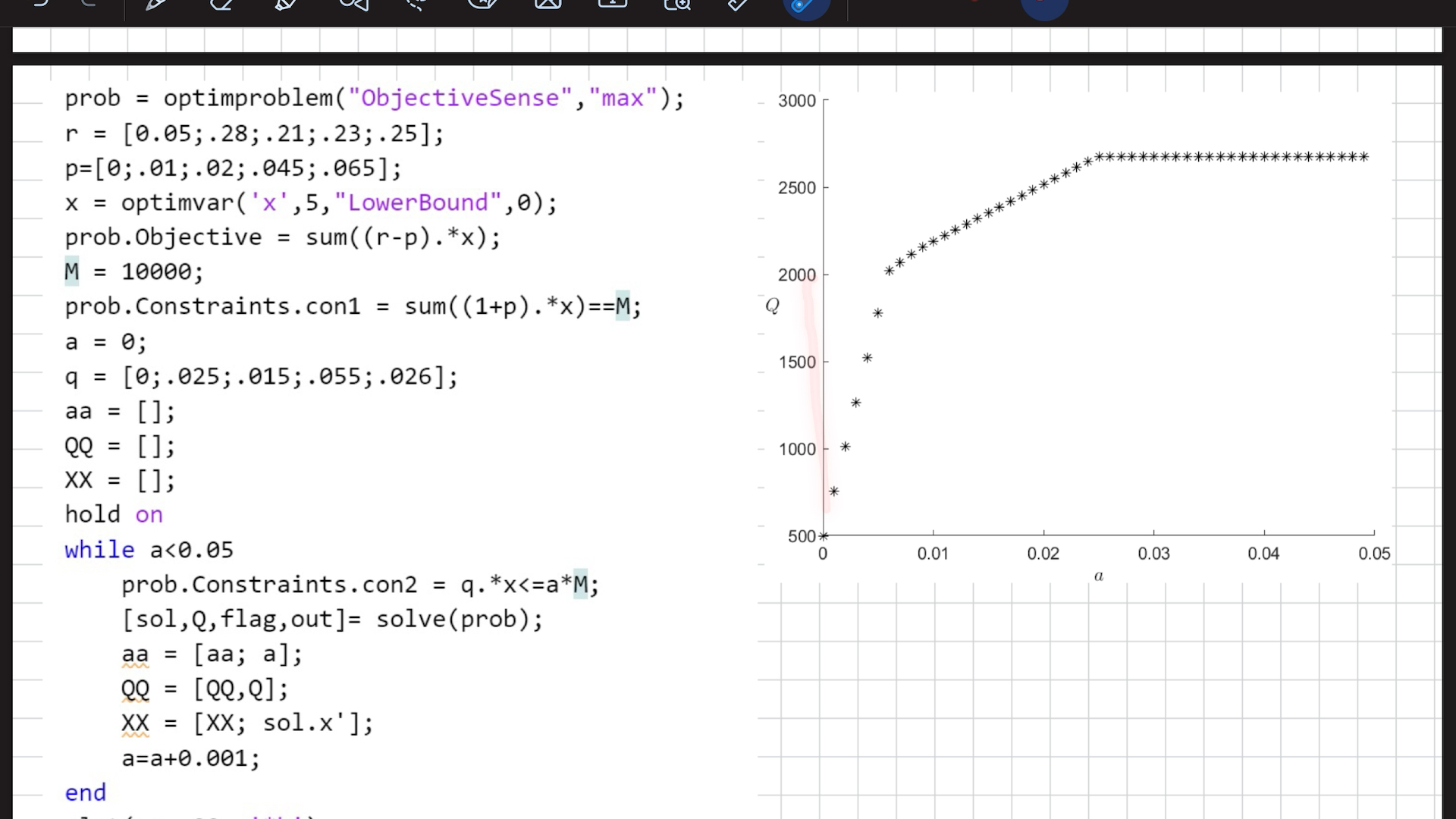Click the hold on statement
1456x819 pixels.
tap(114, 515)
